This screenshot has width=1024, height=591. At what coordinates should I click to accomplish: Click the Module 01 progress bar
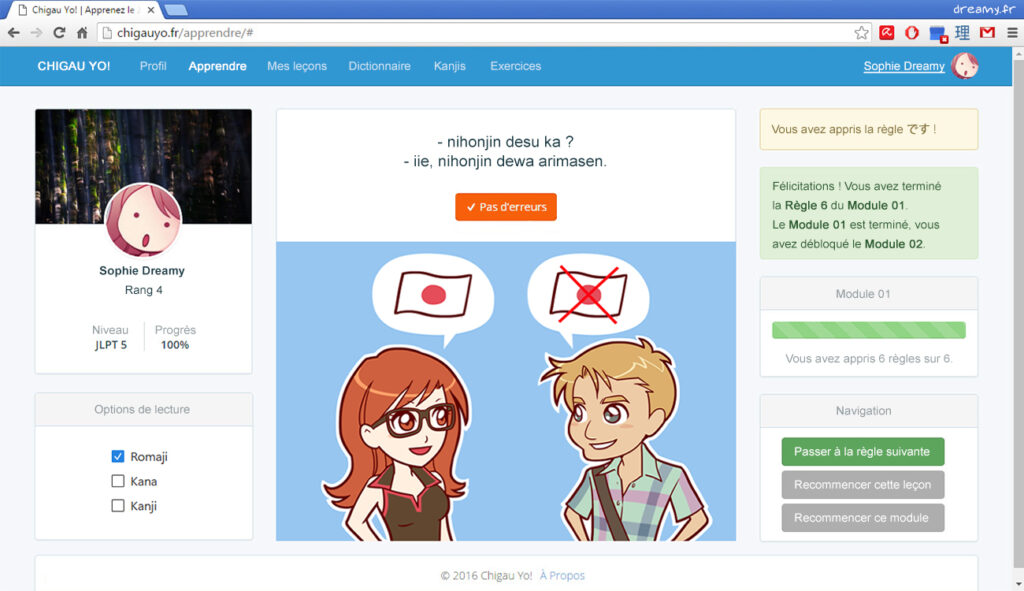pos(868,330)
